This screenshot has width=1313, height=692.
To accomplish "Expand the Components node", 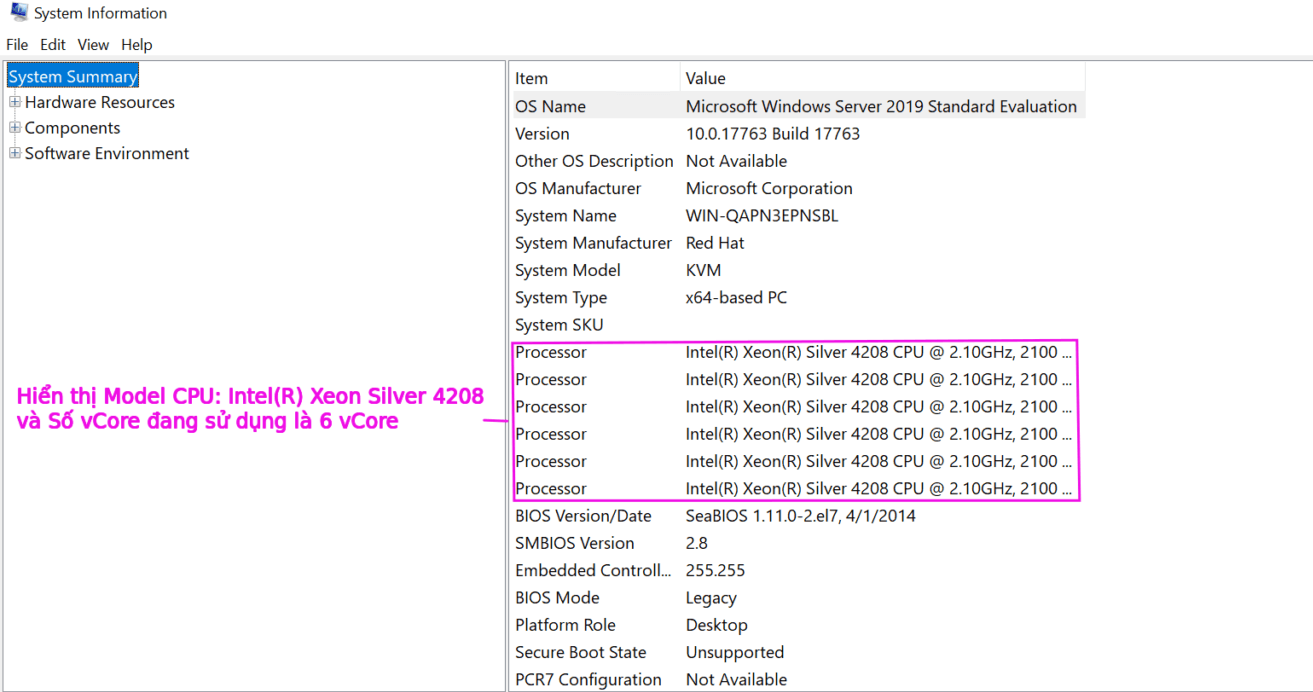I will 15,128.
